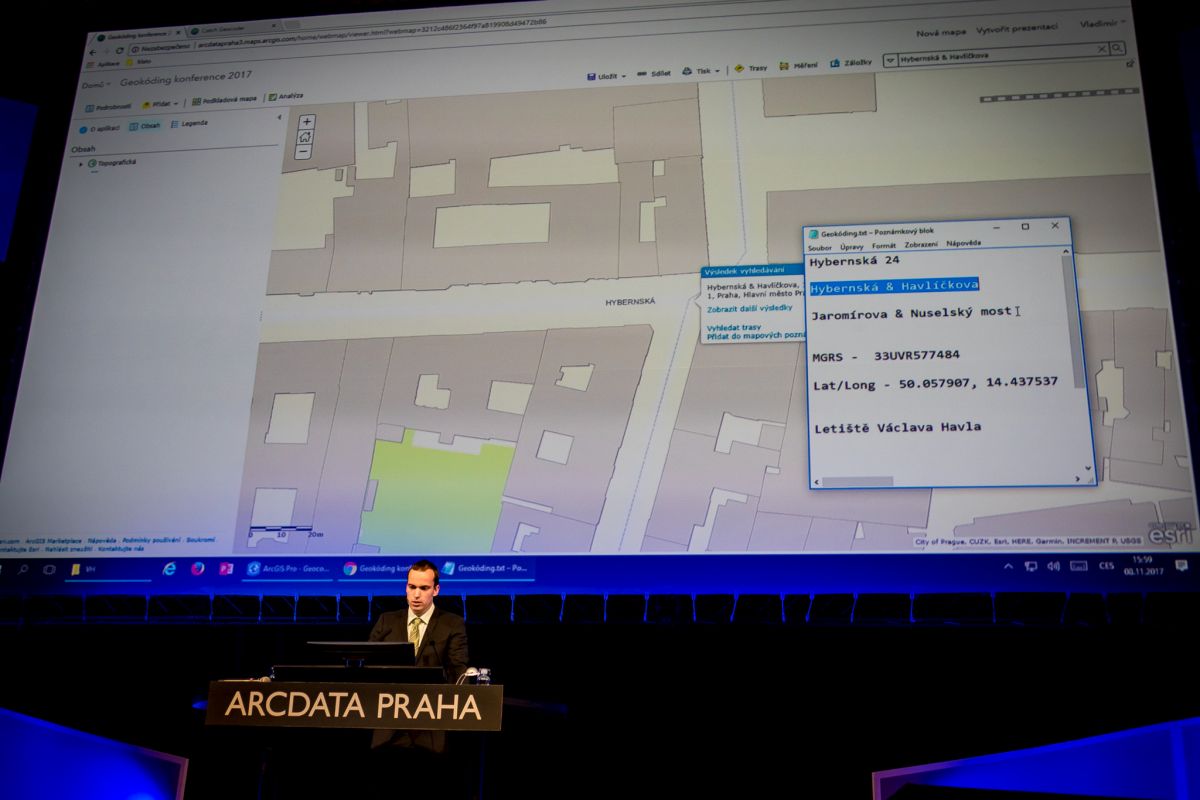Open Notepad Formát menu

(x=884, y=245)
